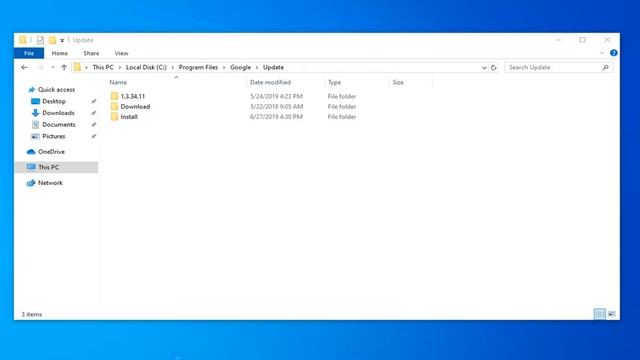Click This PC in address bar

click(x=103, y=67)
